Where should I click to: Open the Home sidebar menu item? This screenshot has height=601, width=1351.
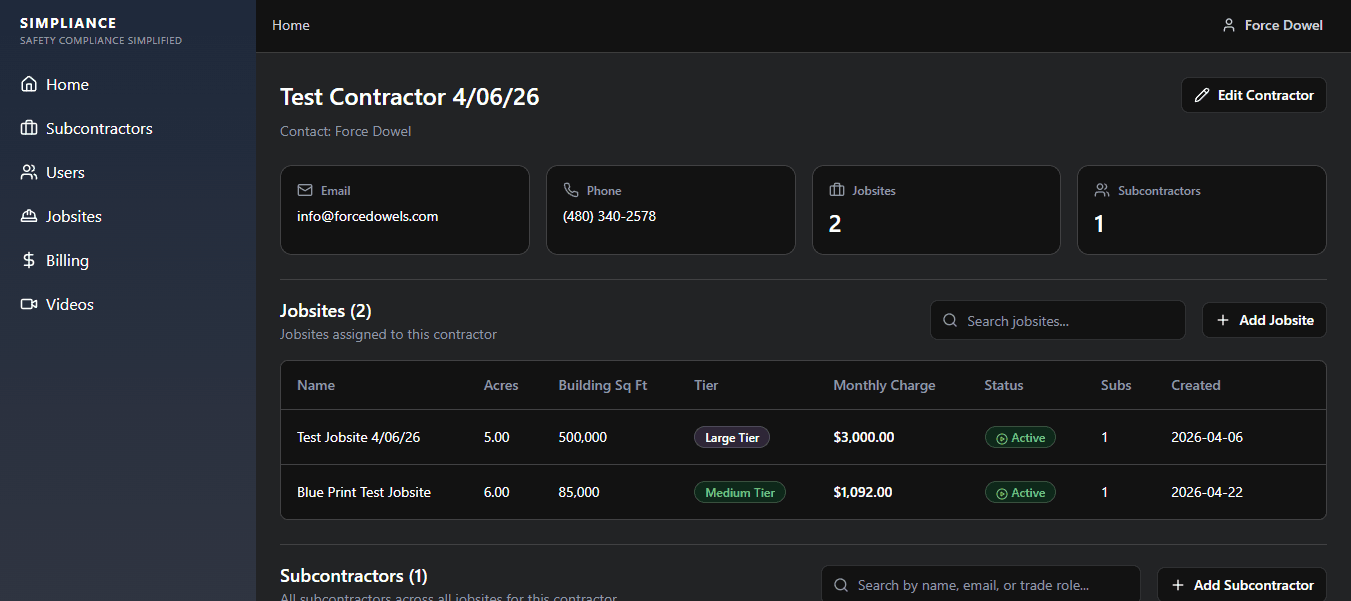(x=128, y=85)
